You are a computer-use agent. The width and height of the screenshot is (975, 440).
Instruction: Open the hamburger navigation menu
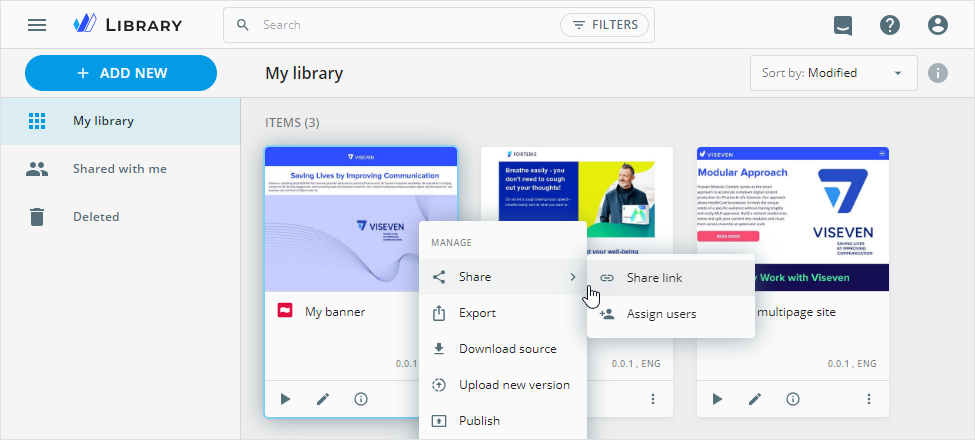37,25
